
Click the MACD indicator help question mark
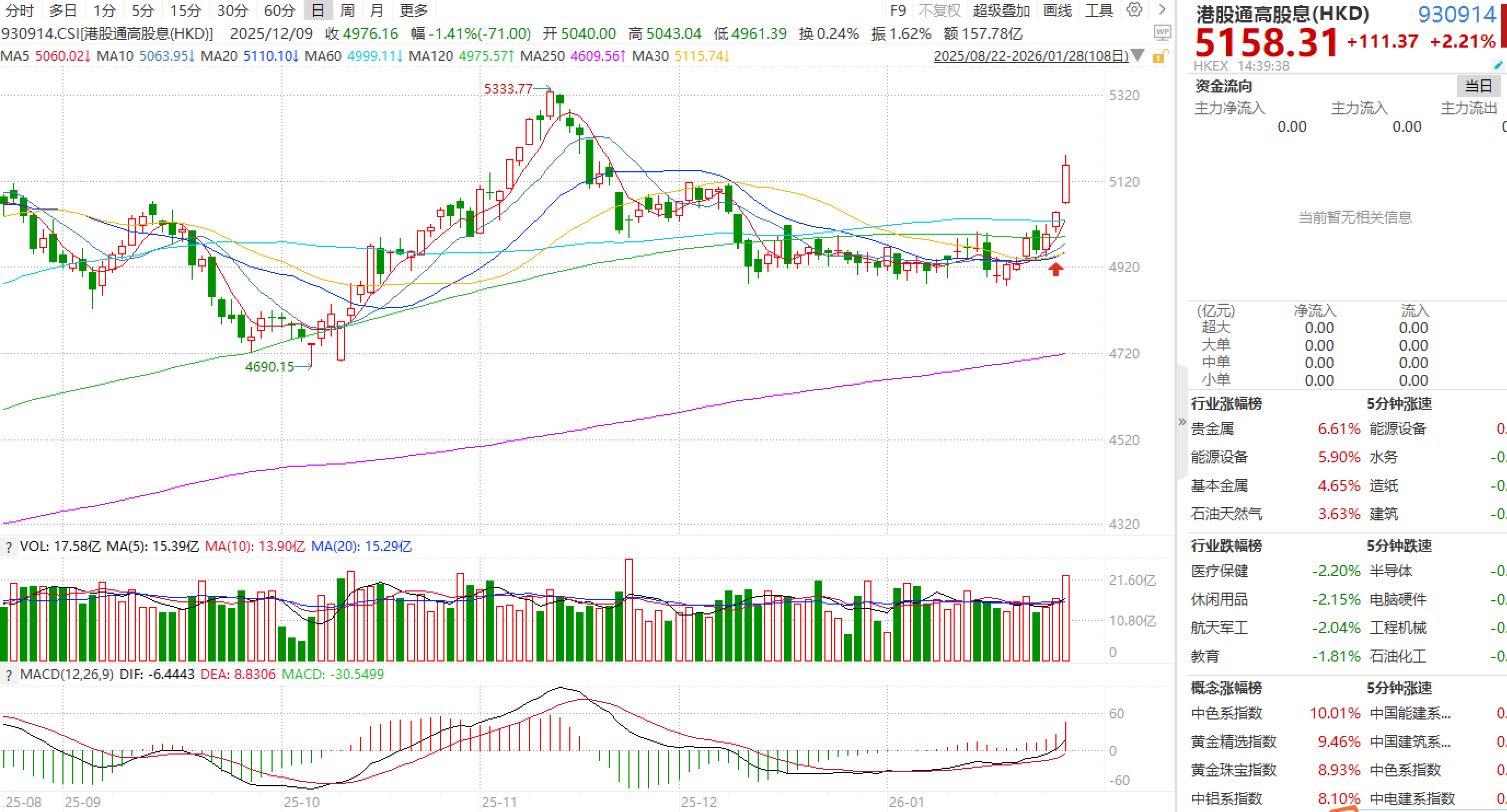(x=8, y=675)
